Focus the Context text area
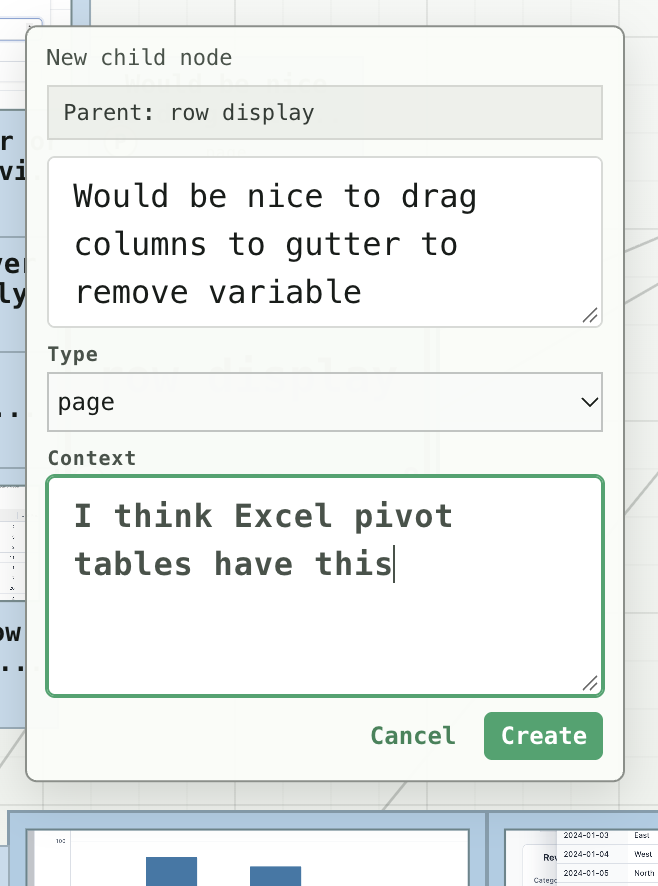This screenshot has height=886, width=658. pos(325,586)
